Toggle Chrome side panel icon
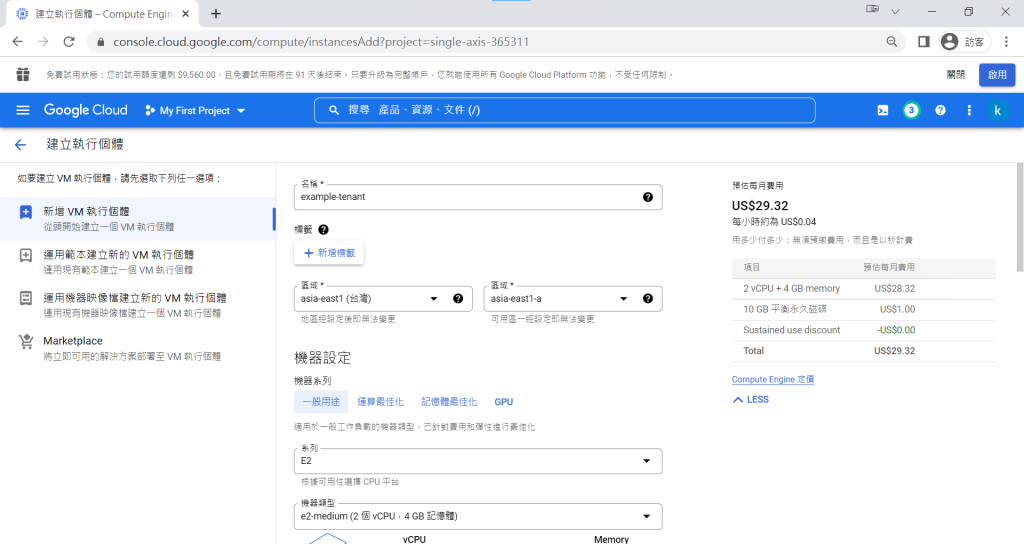Viewport: 1024px width, 544px height. (x=923, y=42)
